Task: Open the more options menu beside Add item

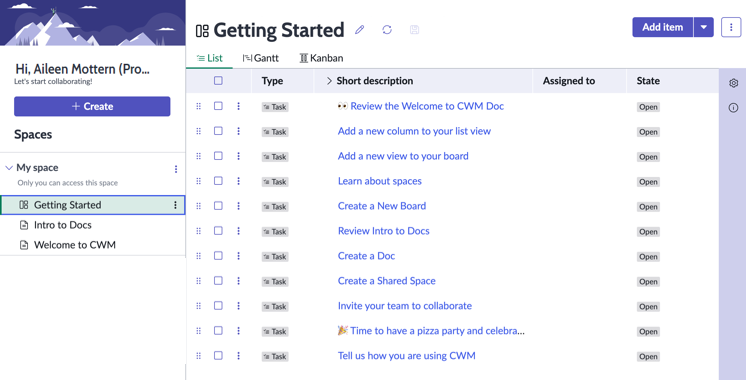Action: (731, 27)
